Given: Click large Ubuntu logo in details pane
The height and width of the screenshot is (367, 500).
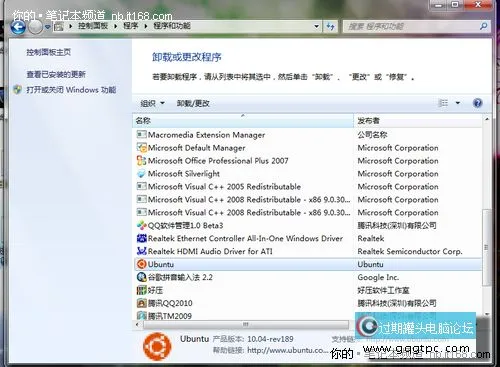Looking at the screenshot, I should (157, 347).
